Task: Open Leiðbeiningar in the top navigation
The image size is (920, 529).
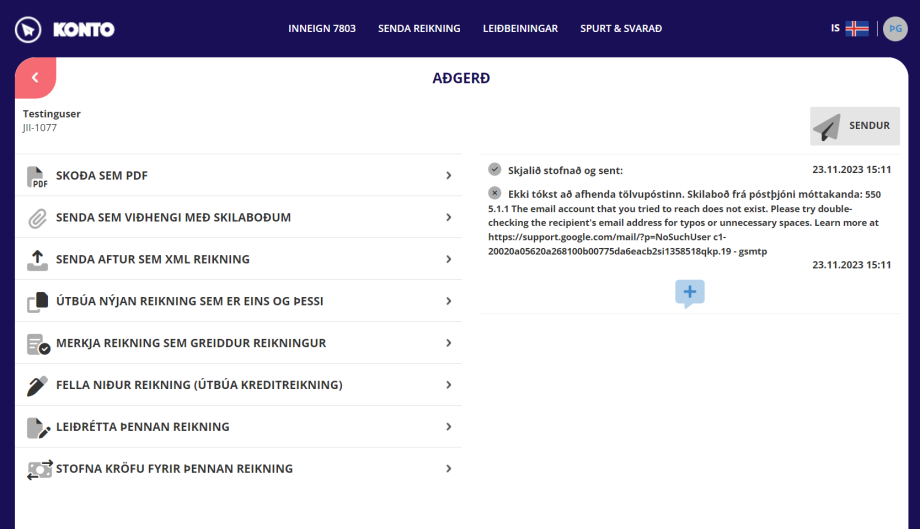Action: coord(520,29)
